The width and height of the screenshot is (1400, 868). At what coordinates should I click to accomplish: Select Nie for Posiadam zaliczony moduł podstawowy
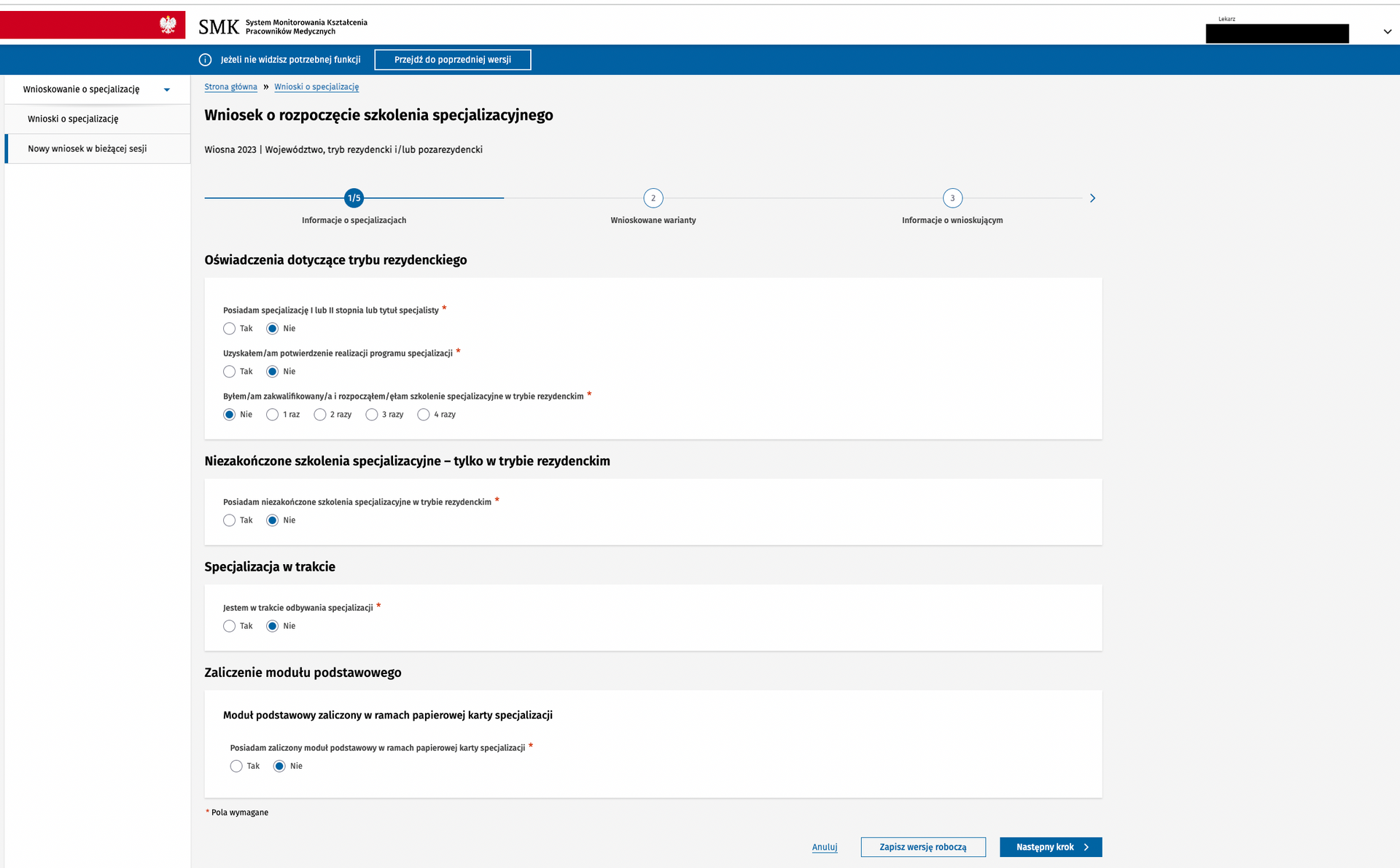tap(279, 766)
